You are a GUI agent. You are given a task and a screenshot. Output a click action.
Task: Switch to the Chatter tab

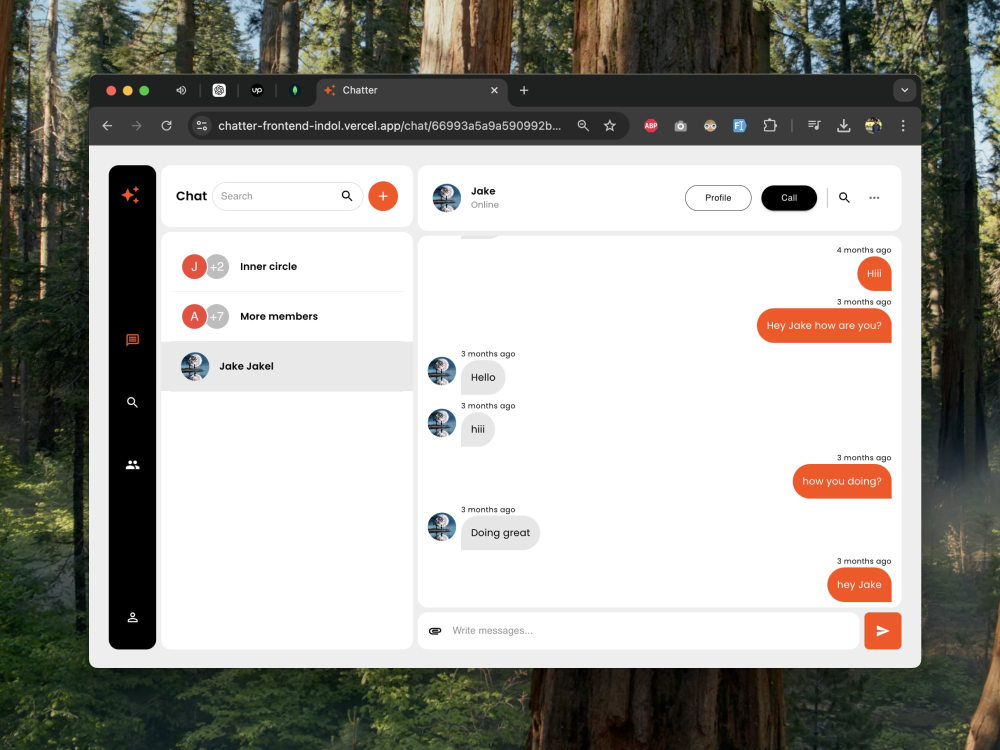(411, 91)
